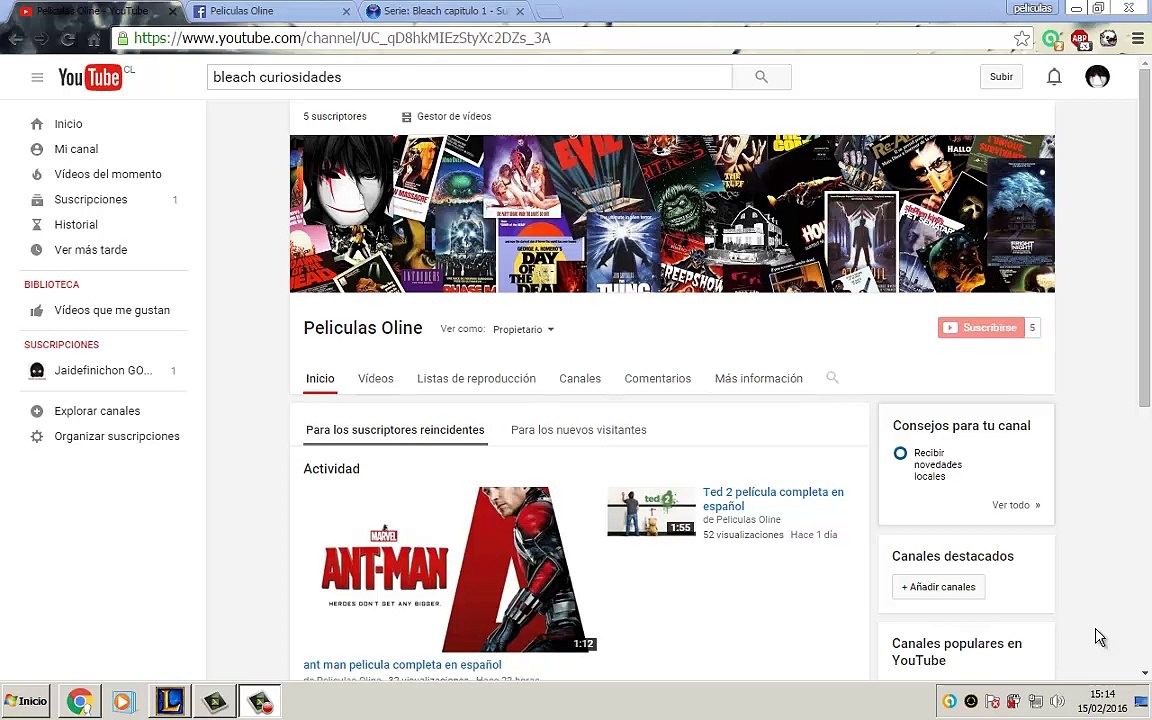1152x720 pixels.
Task: Open the Ver todo link
Action: (x=1015, y=505)
